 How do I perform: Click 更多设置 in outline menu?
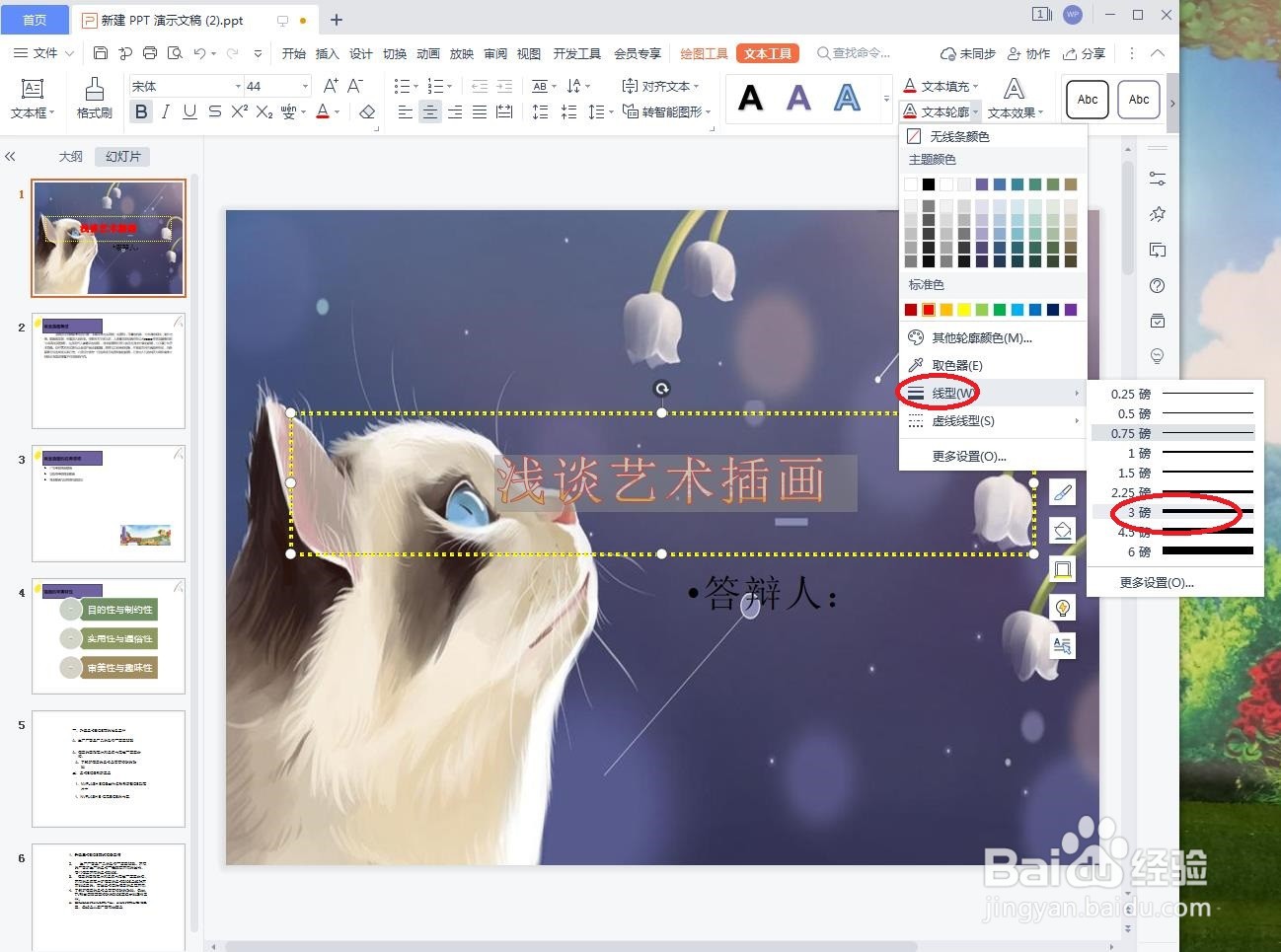click(993, 456)
